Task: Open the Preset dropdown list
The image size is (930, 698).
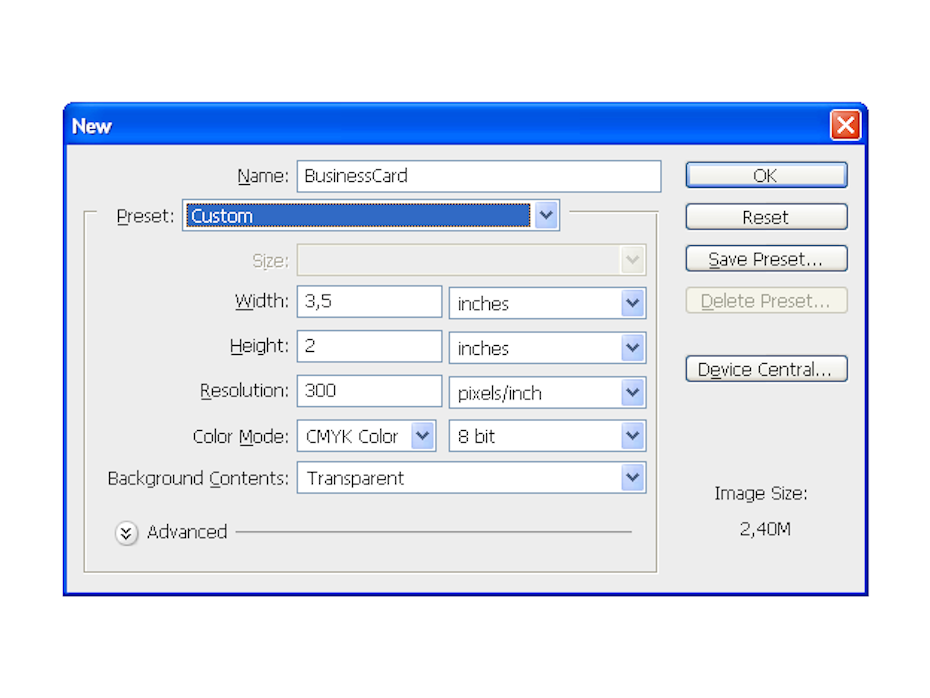Action: [x=546, y=215]
